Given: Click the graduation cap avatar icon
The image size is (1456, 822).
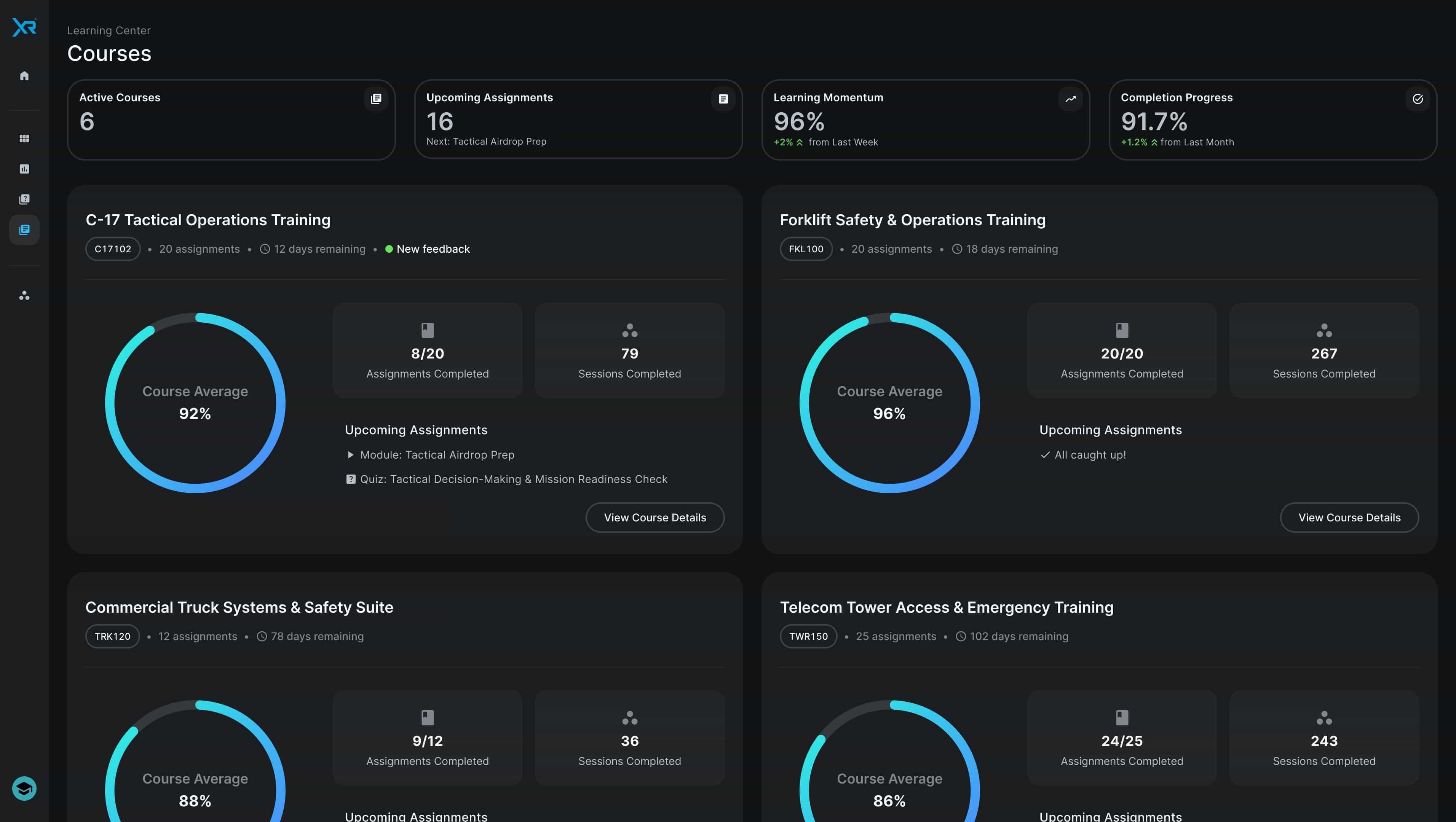Looking at the screenshot, I should click(24, 788).
